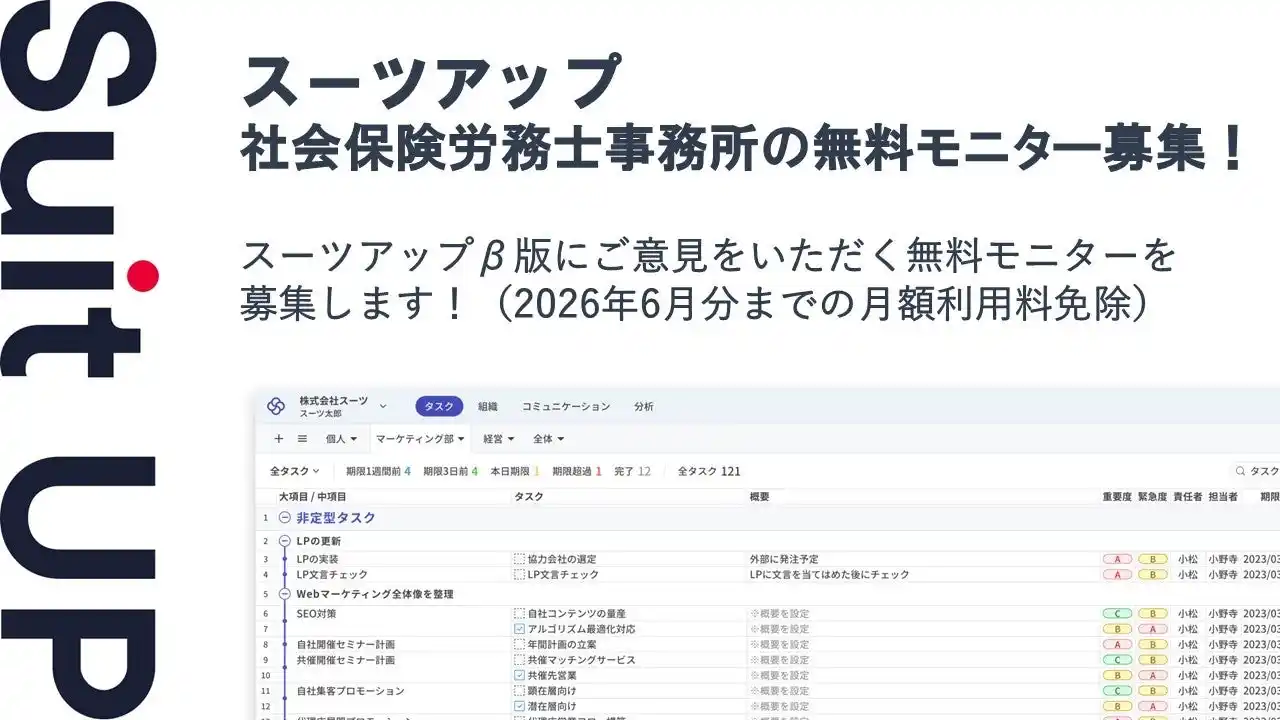This screenshot has width=1280, height=720.
Task: Click ※概要を設定 on the SEO対策 row
Action: click(x=780, y=613)
